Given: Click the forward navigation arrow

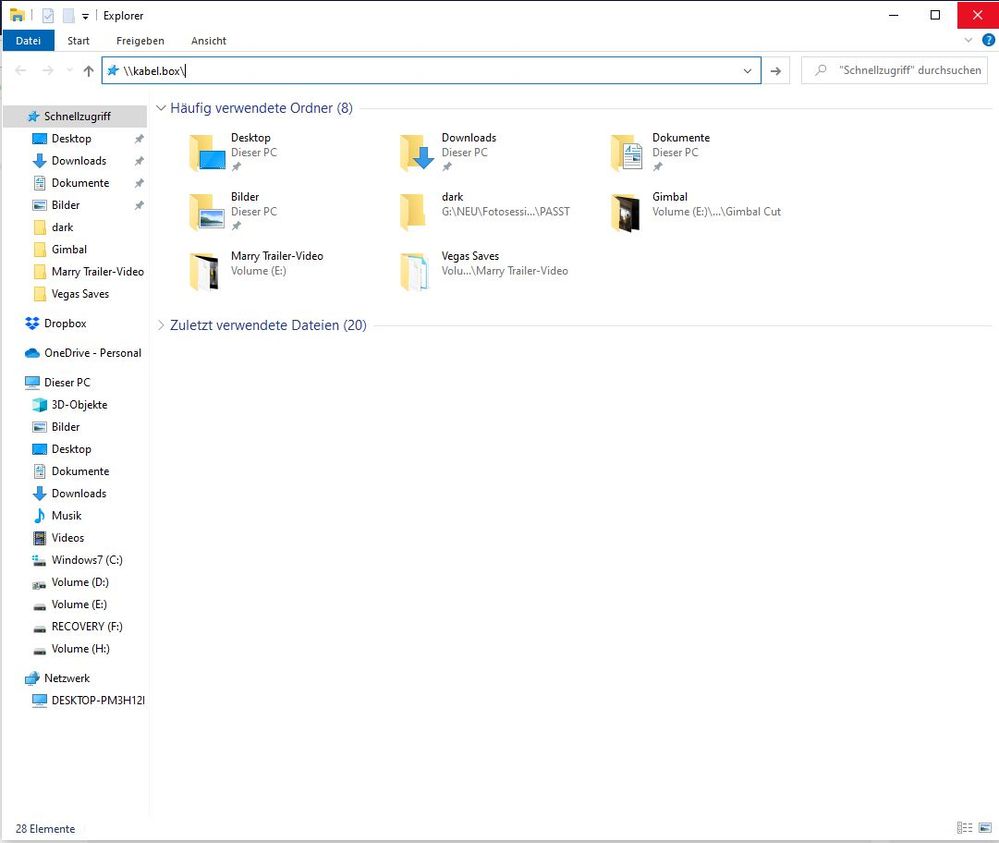Looking at the screenshot, I should coord(48,71).
